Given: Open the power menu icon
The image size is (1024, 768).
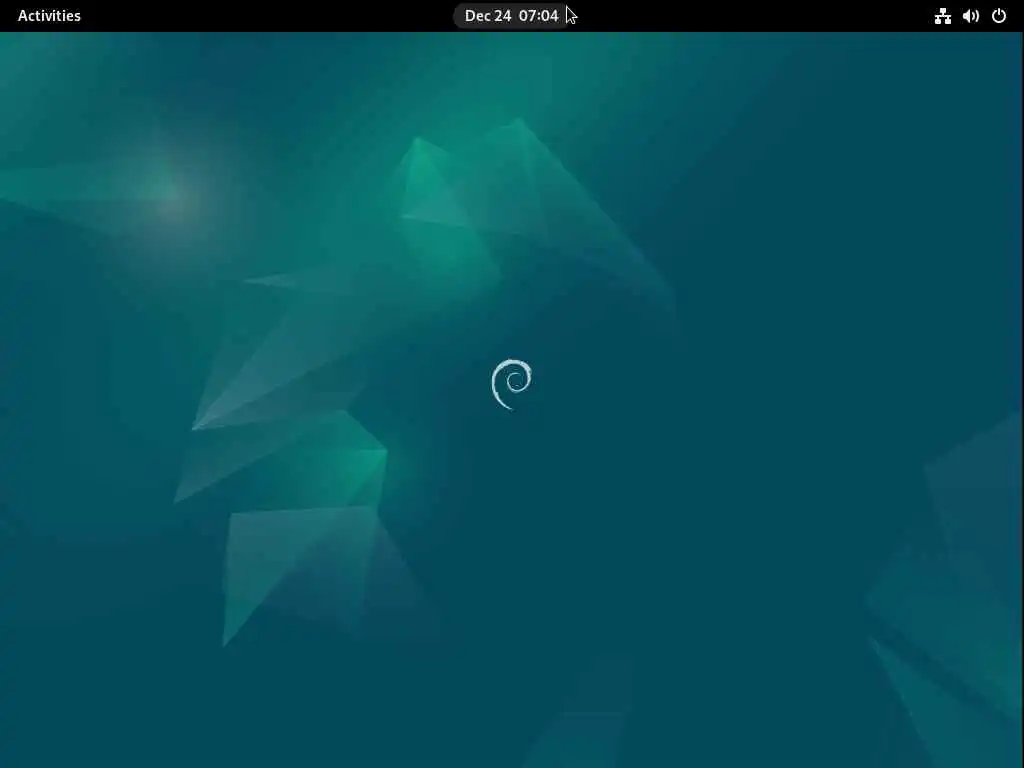Looking at the screenshot, I should click(x=999, y=16).
